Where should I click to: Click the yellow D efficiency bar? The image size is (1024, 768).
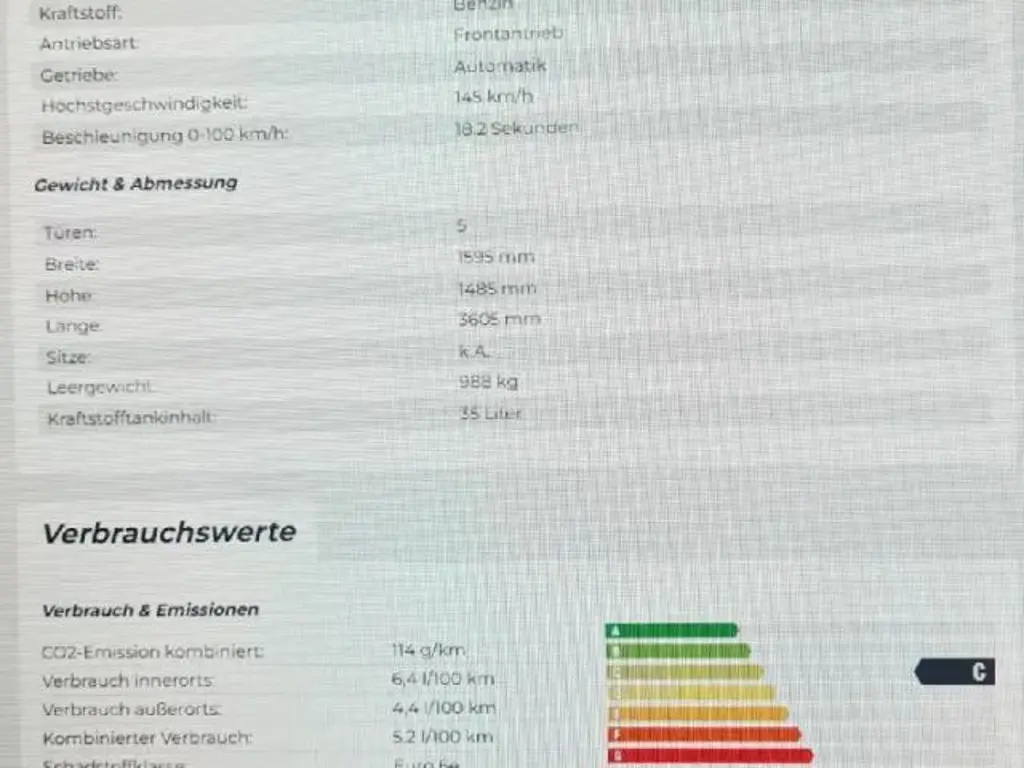[x=690, y=692]
